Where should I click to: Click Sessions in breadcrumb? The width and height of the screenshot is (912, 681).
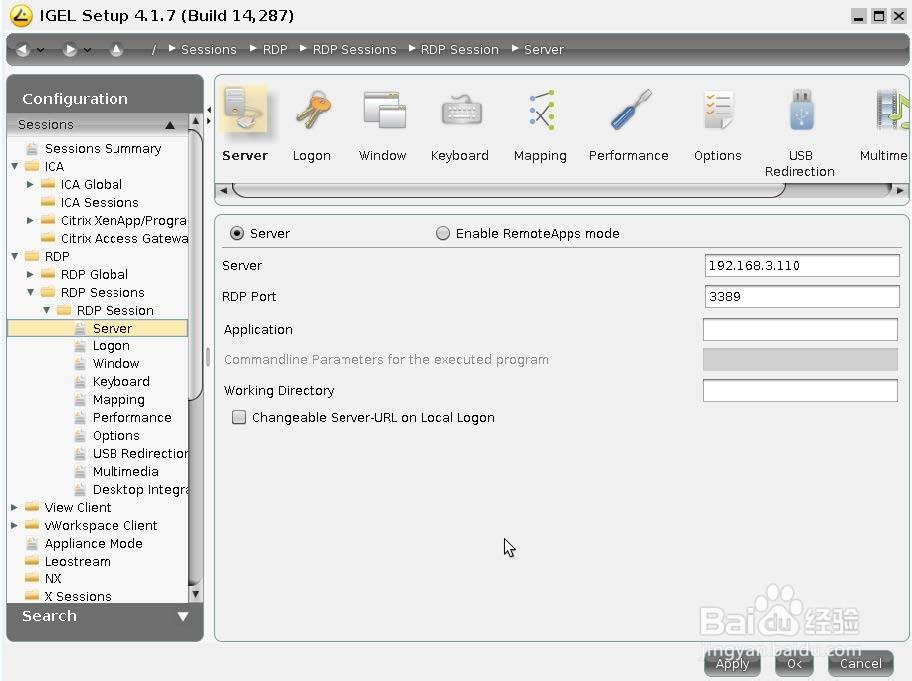pyautogui.click(x=209, y=50)
